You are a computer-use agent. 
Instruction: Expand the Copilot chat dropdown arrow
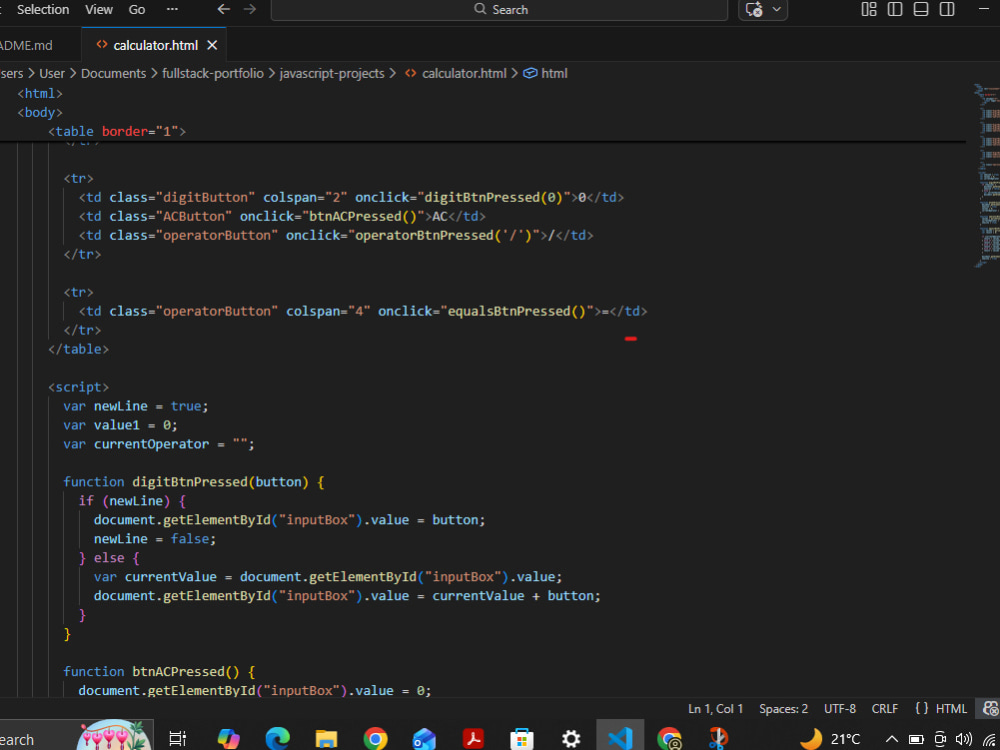[776, 10]
